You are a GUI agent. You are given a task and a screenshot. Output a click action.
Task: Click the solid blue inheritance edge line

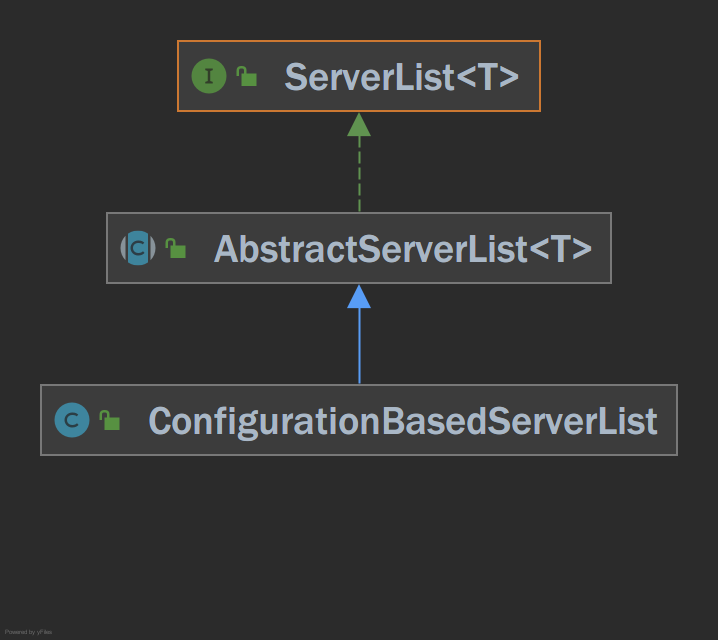(359, 346)
